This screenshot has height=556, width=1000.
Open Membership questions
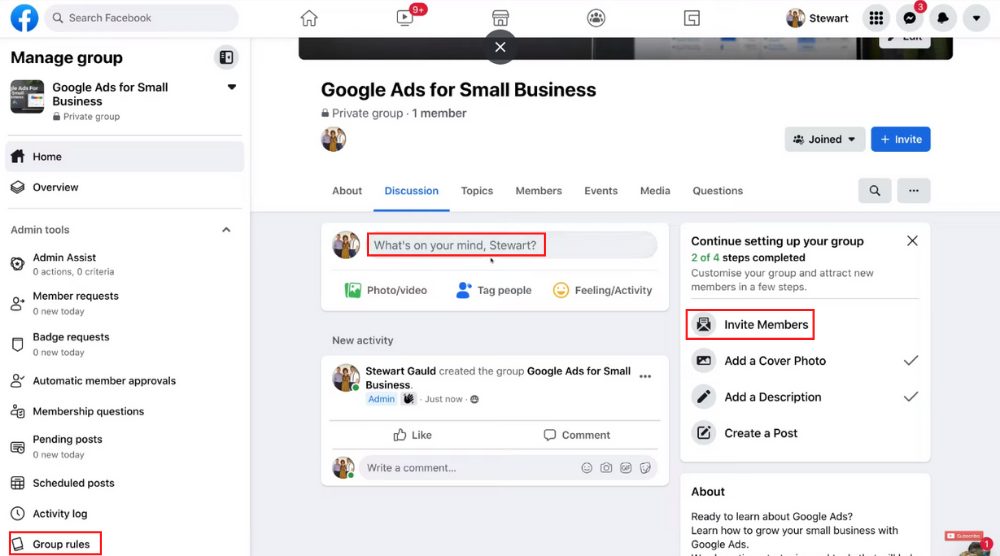[124, 411]
